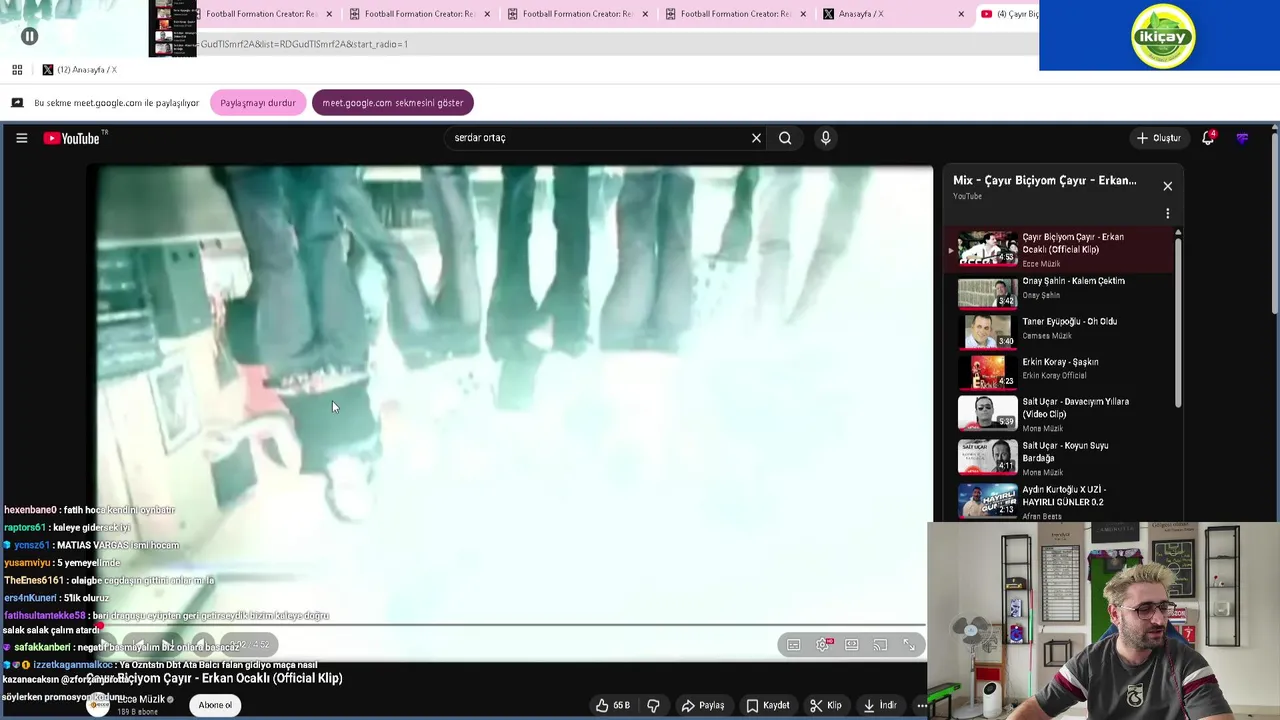Close the first Football Formation Creator tab
This screenshot has width=1280, height=720.
pyautogui.click(x=329, y=14)
